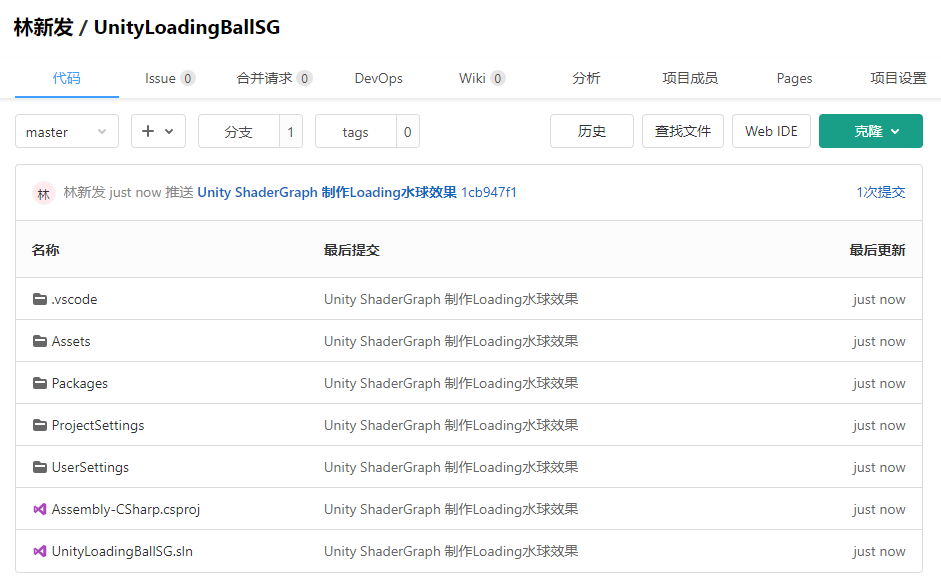Open the UnityLoadingBallSG.sln file
Screen dimensions: 941x582
pos(122,551)
